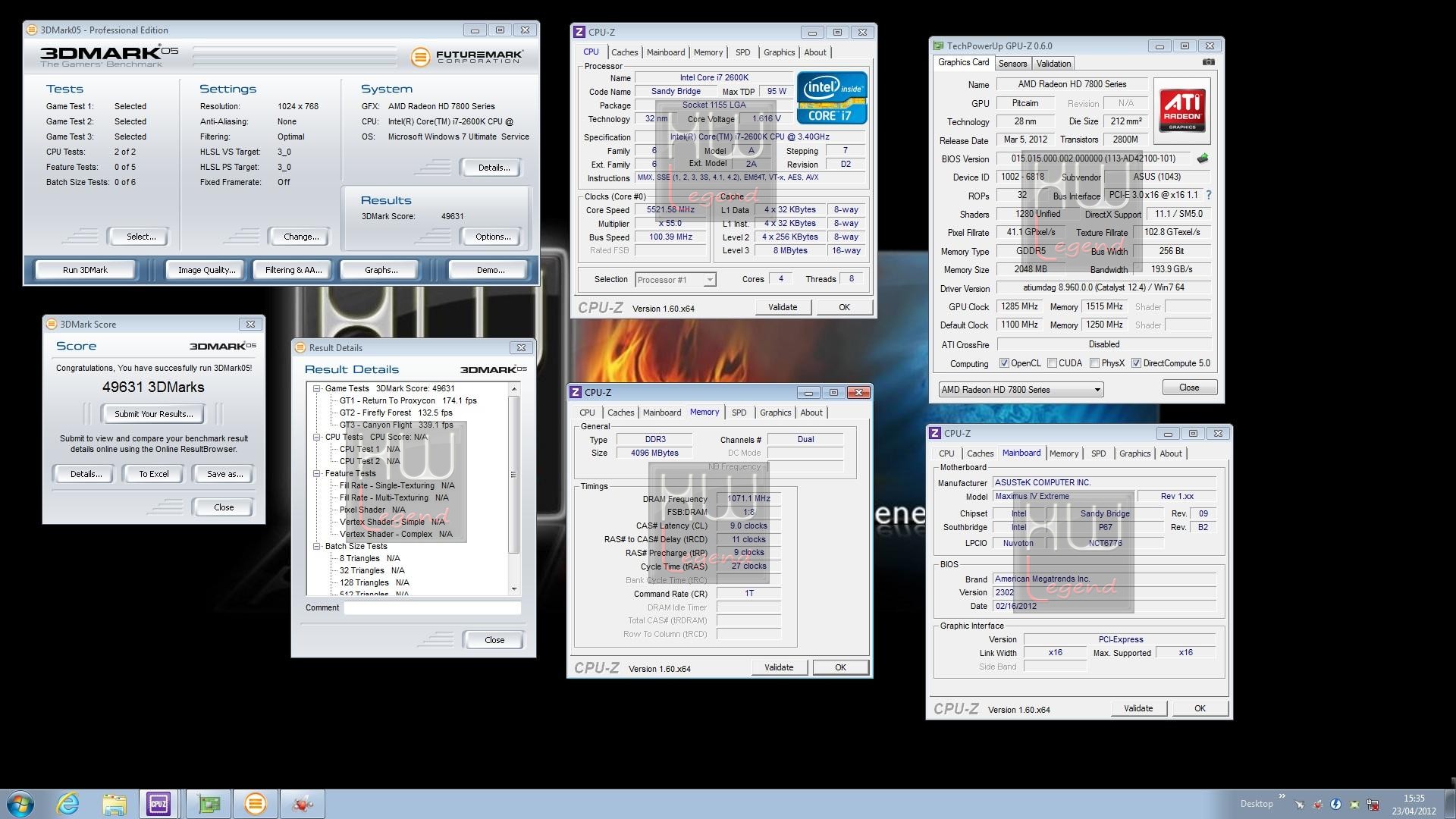Screen dimensions: 1456x819
Task: Click the To Excel button
Action: point(154,474)
